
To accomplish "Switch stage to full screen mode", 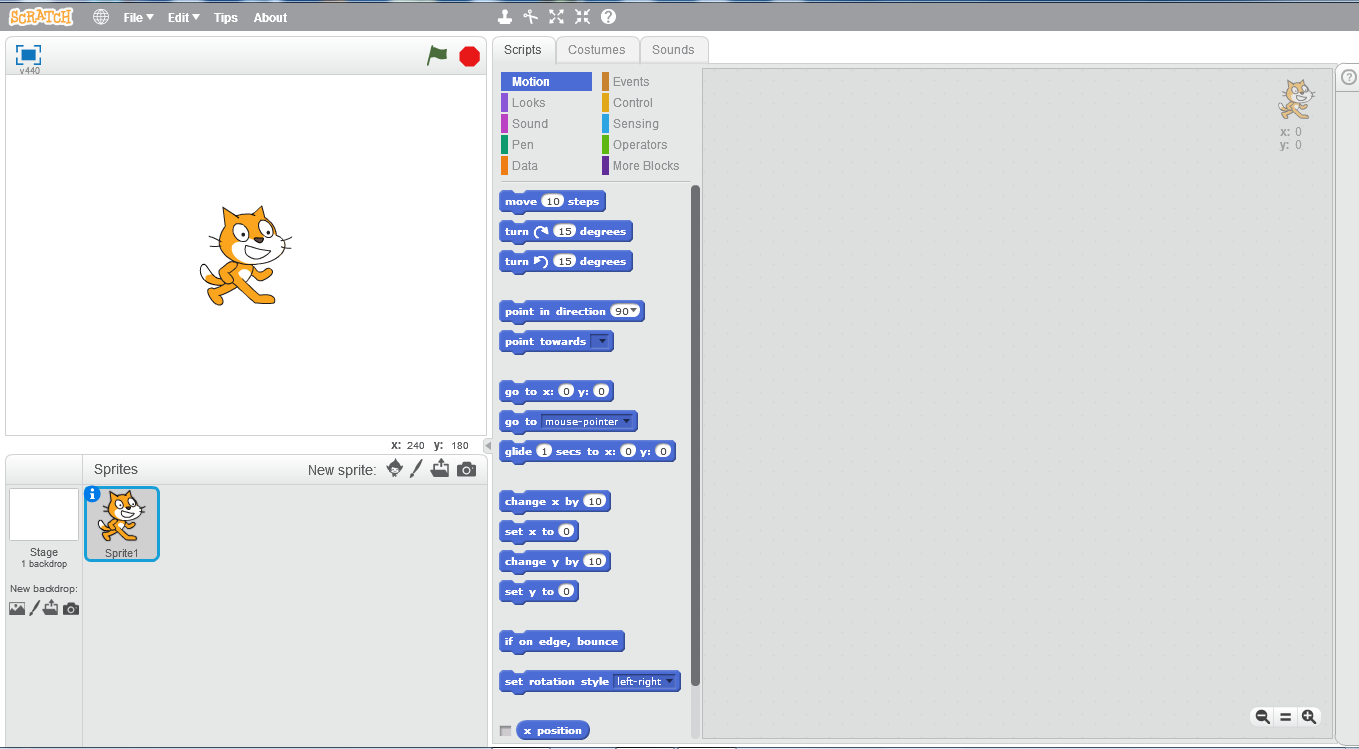I will click(29, 55).
